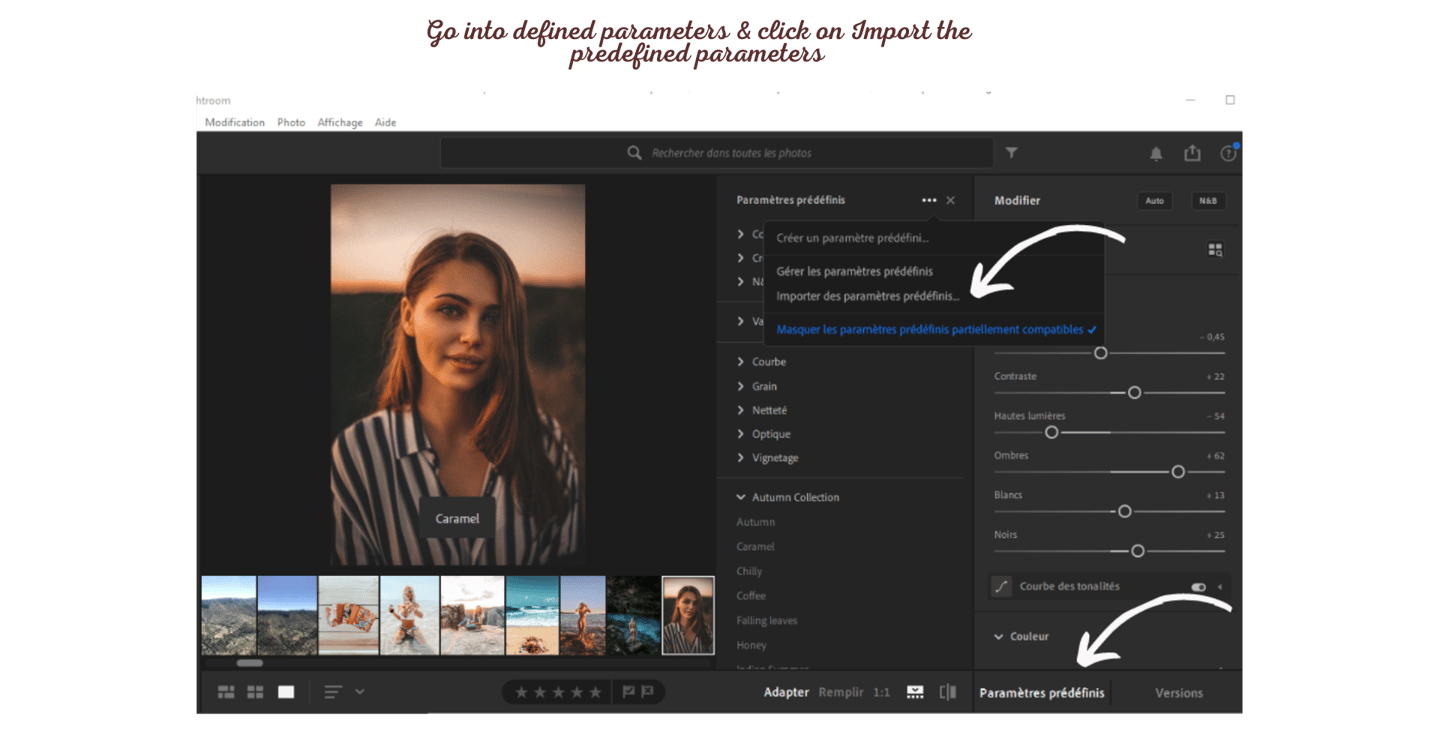Switch to the Versions tab
Viewport: 1440px width, 733px height.
[x=1178, y=693]
